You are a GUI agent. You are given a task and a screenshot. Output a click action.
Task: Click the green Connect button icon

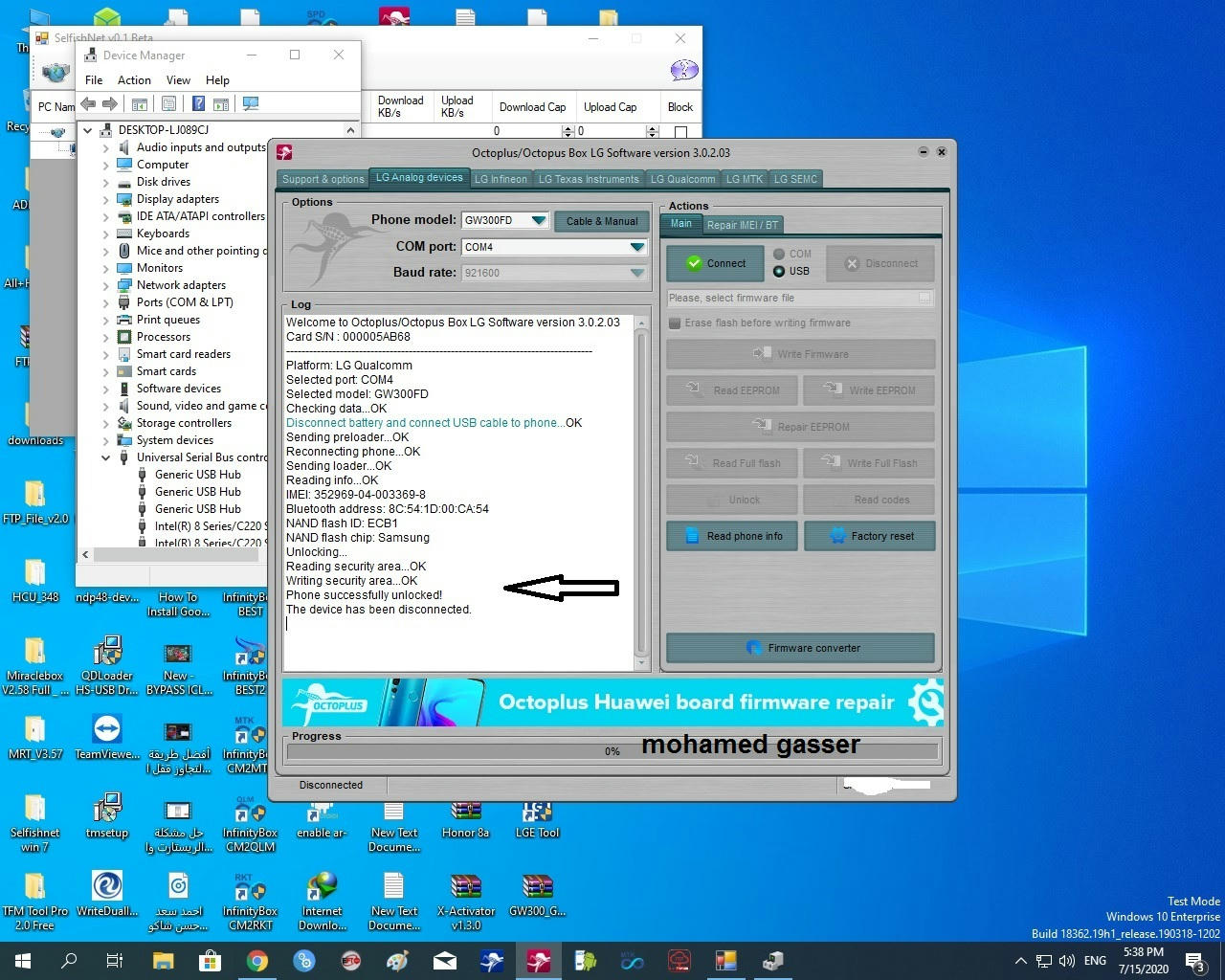tap(695, 263)
